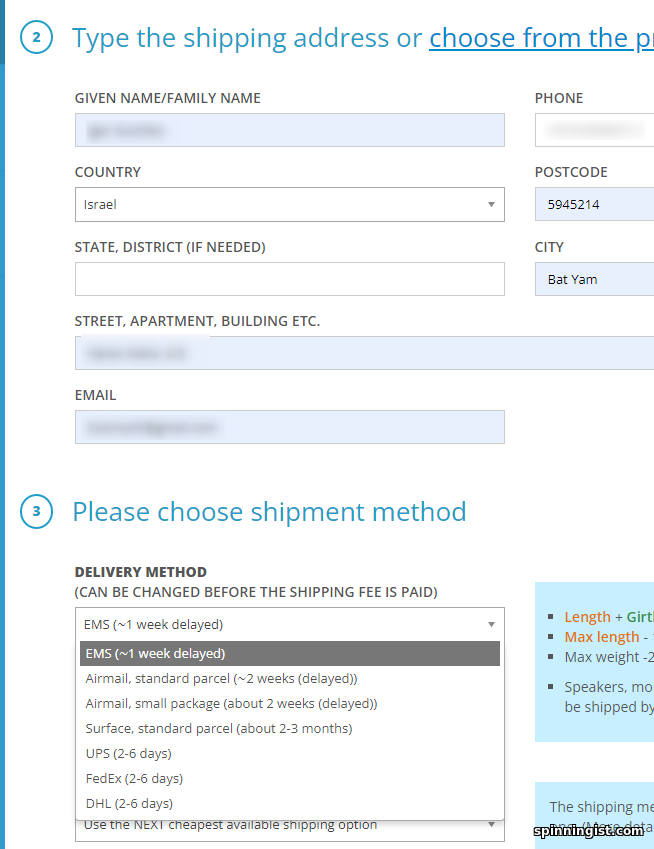The width and height of the screenshot is (654, 849).
Task: Open the Country dropdown showing Israel
Action: pos(289,204)
